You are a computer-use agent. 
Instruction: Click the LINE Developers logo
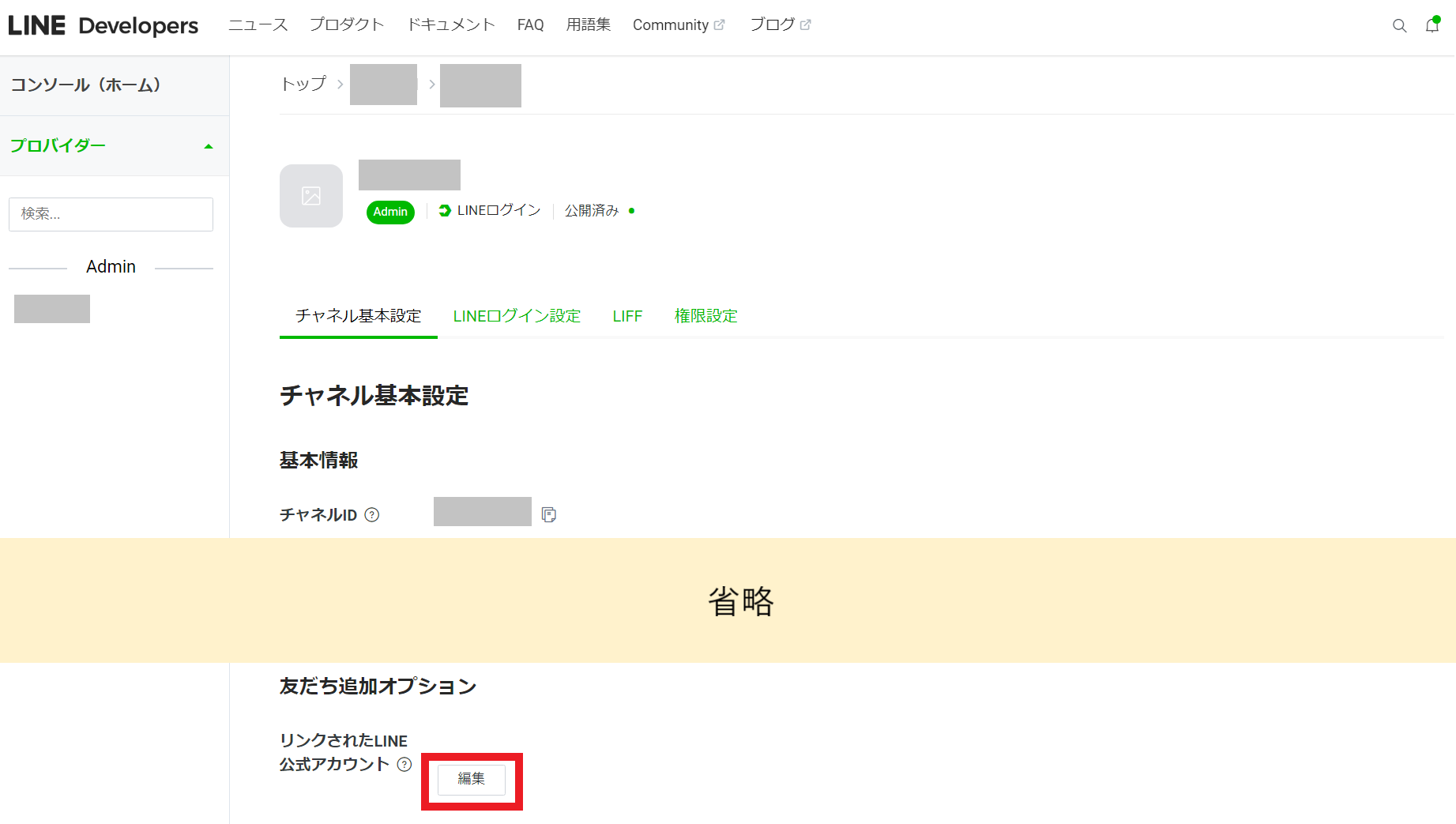(x=103, y=25)
